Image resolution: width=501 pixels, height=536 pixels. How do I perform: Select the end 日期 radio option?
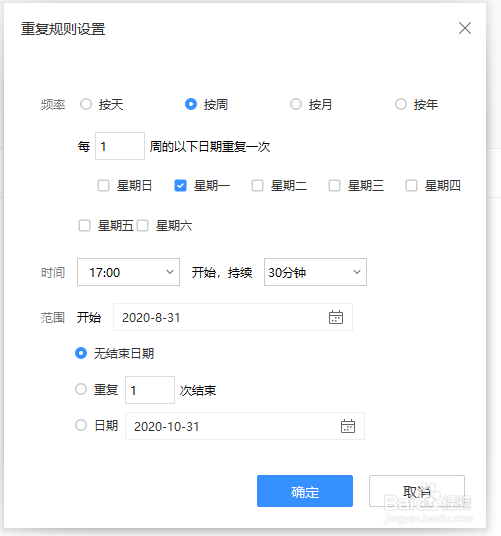81,425
